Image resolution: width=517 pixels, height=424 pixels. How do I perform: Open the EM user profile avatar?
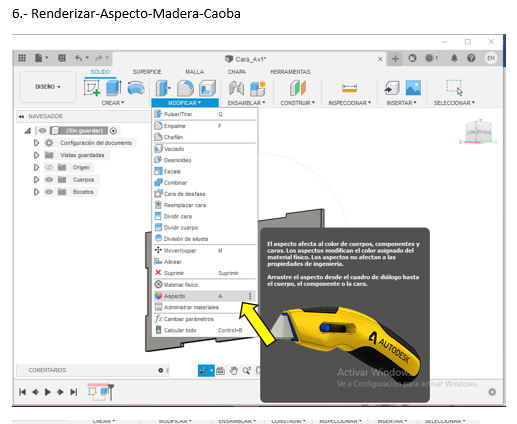pyautogui.click(x=491, y=58)
